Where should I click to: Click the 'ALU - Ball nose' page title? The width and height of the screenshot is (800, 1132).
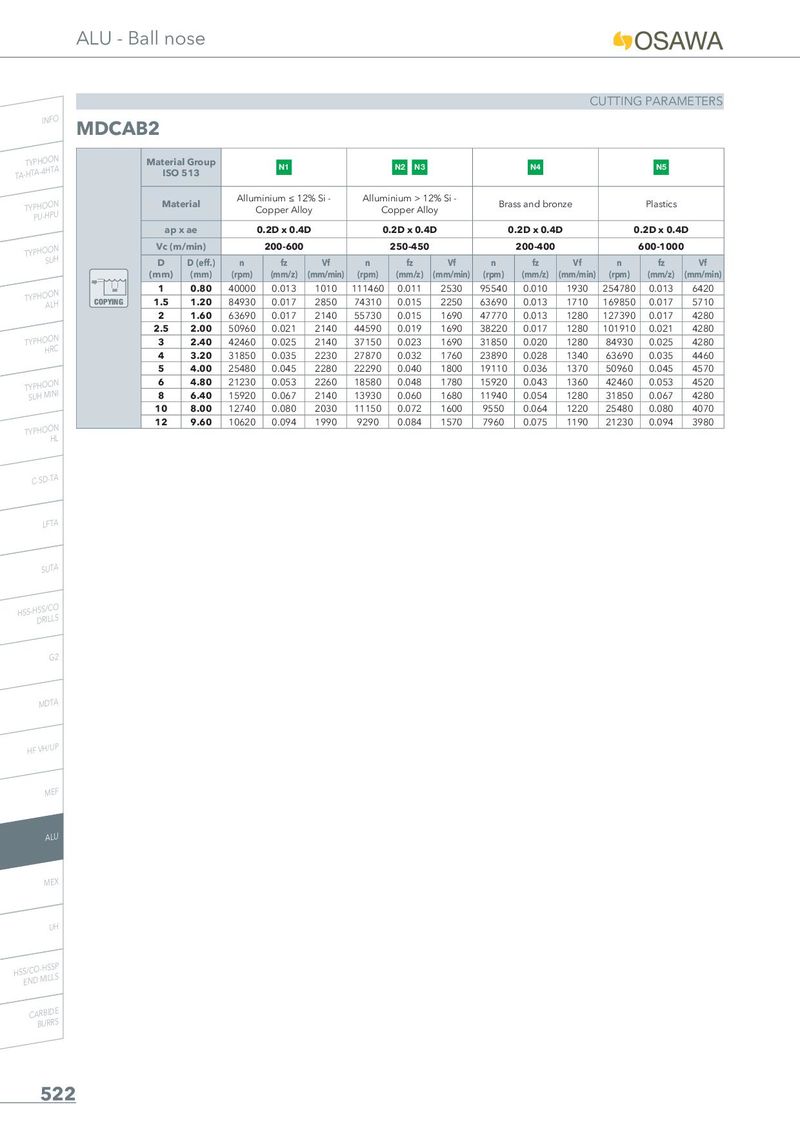pyautogui.click(x=141, y=38)
